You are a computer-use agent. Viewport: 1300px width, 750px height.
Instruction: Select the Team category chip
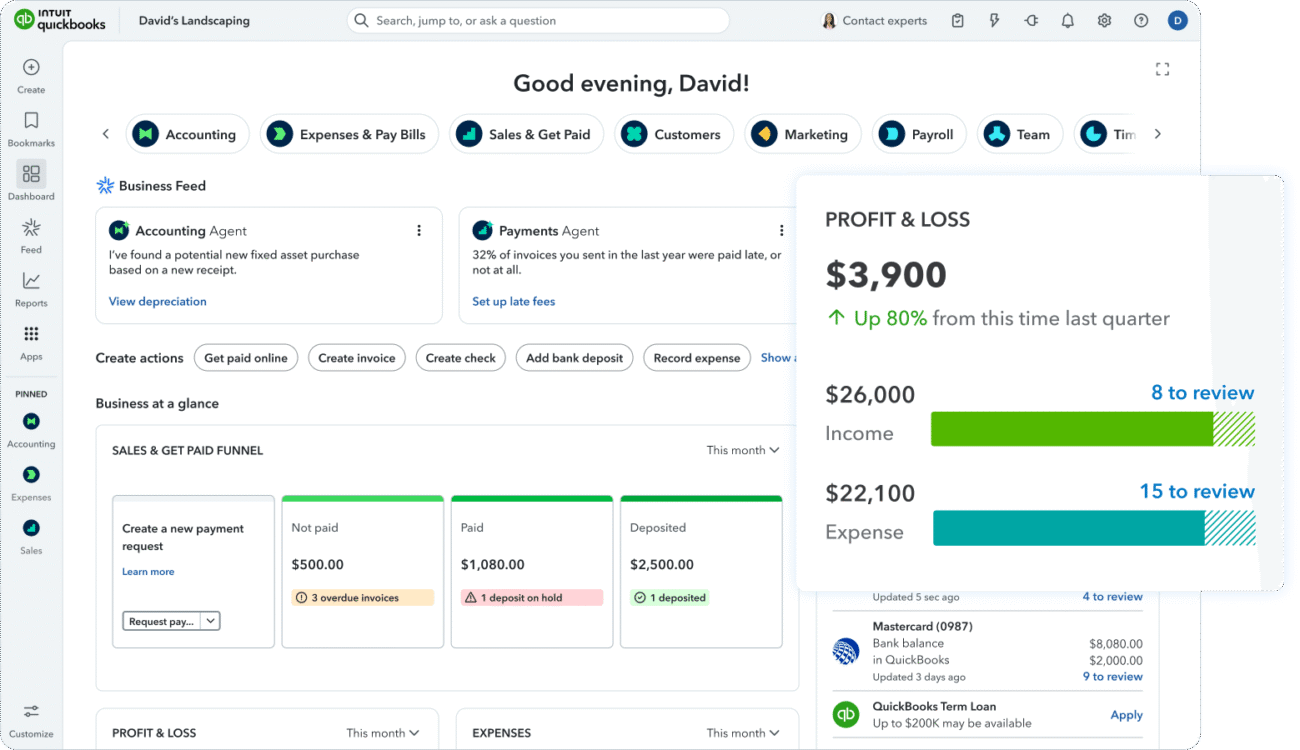tap(1019, 134)
